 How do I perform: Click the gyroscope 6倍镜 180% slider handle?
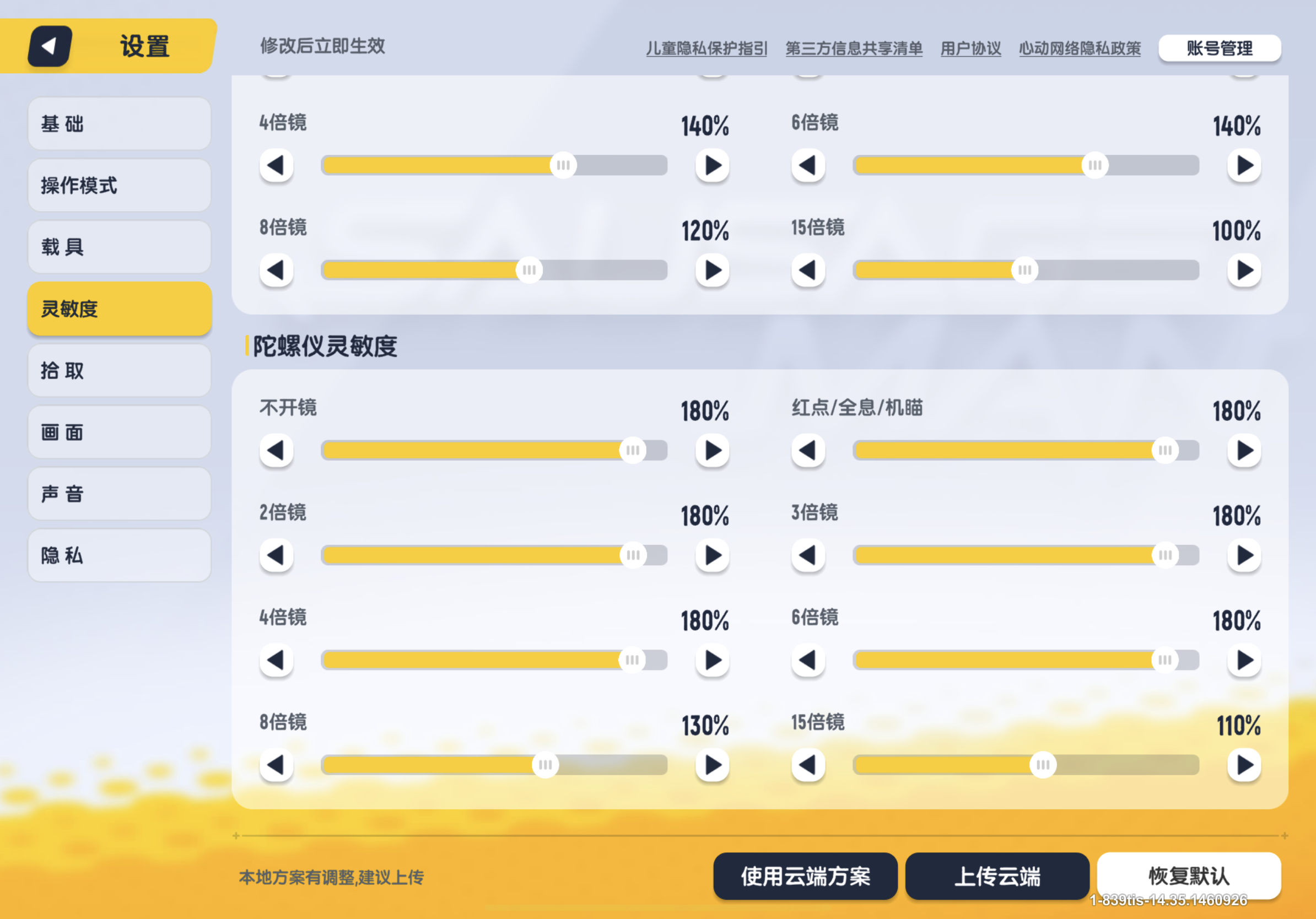1165,660
